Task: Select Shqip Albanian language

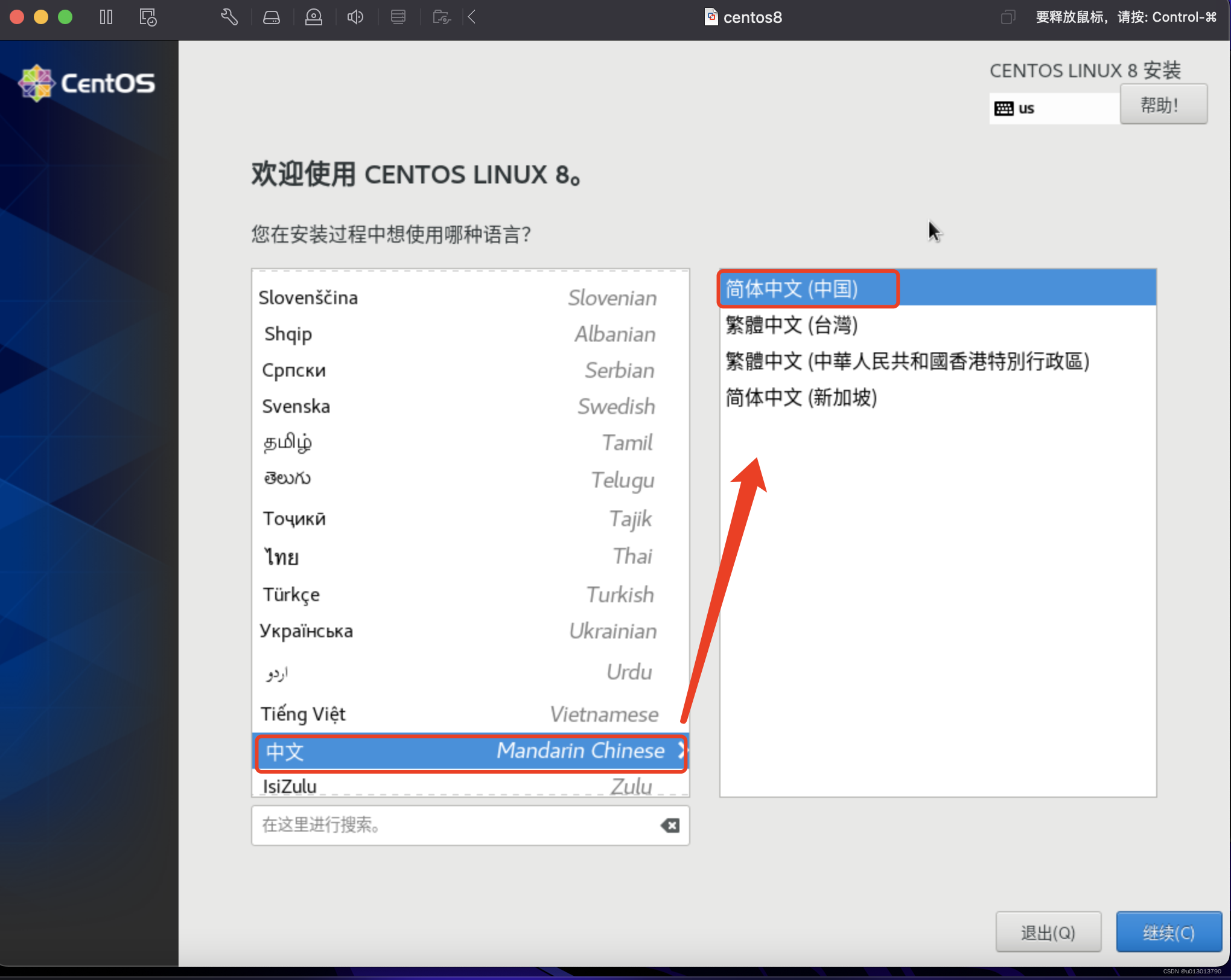Action: click(x=470, y=334)
